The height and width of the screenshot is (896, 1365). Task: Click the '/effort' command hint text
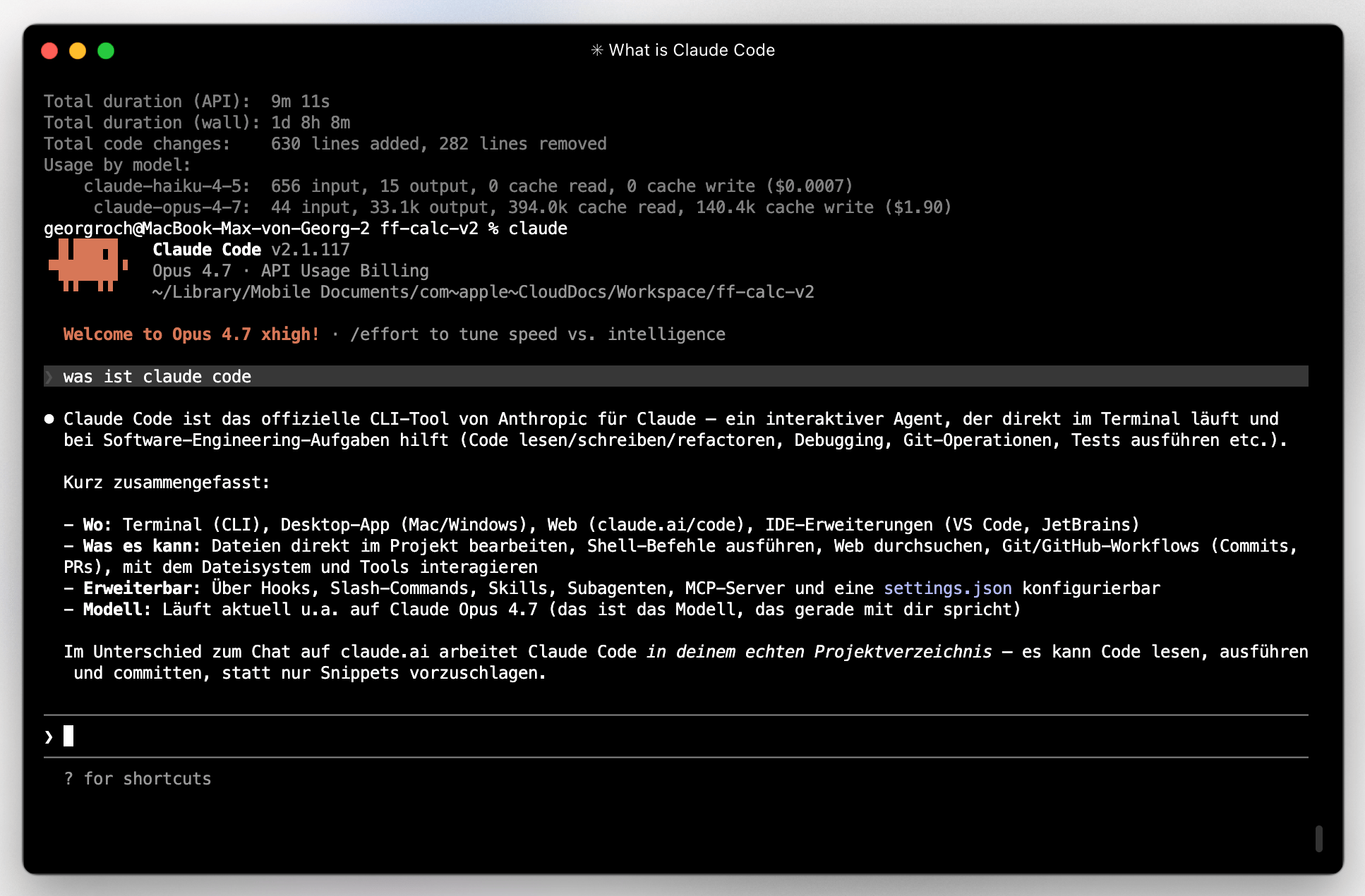click(x=385, y=334)
